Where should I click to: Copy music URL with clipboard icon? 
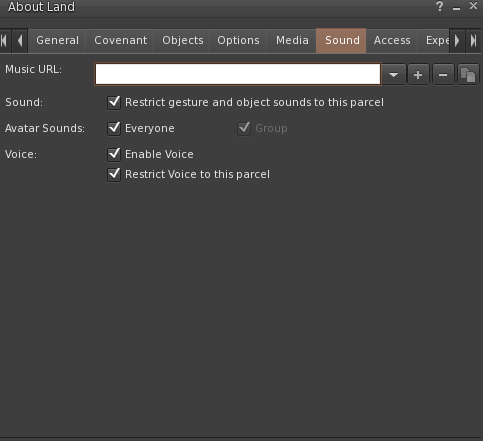(468, 75)
